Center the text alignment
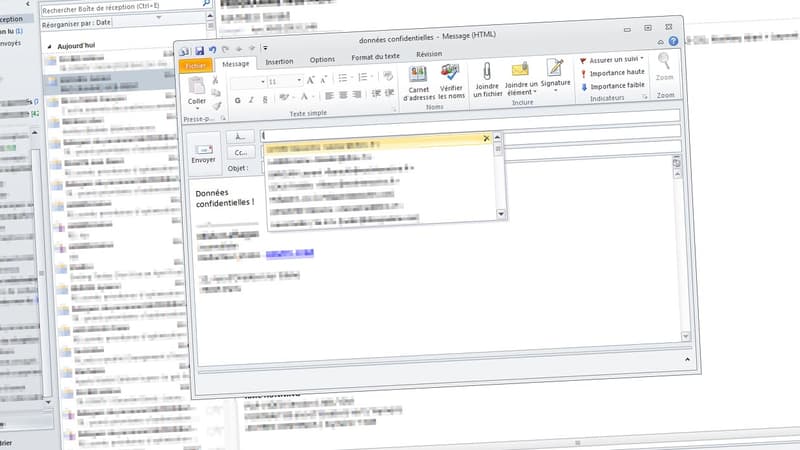 343,95
